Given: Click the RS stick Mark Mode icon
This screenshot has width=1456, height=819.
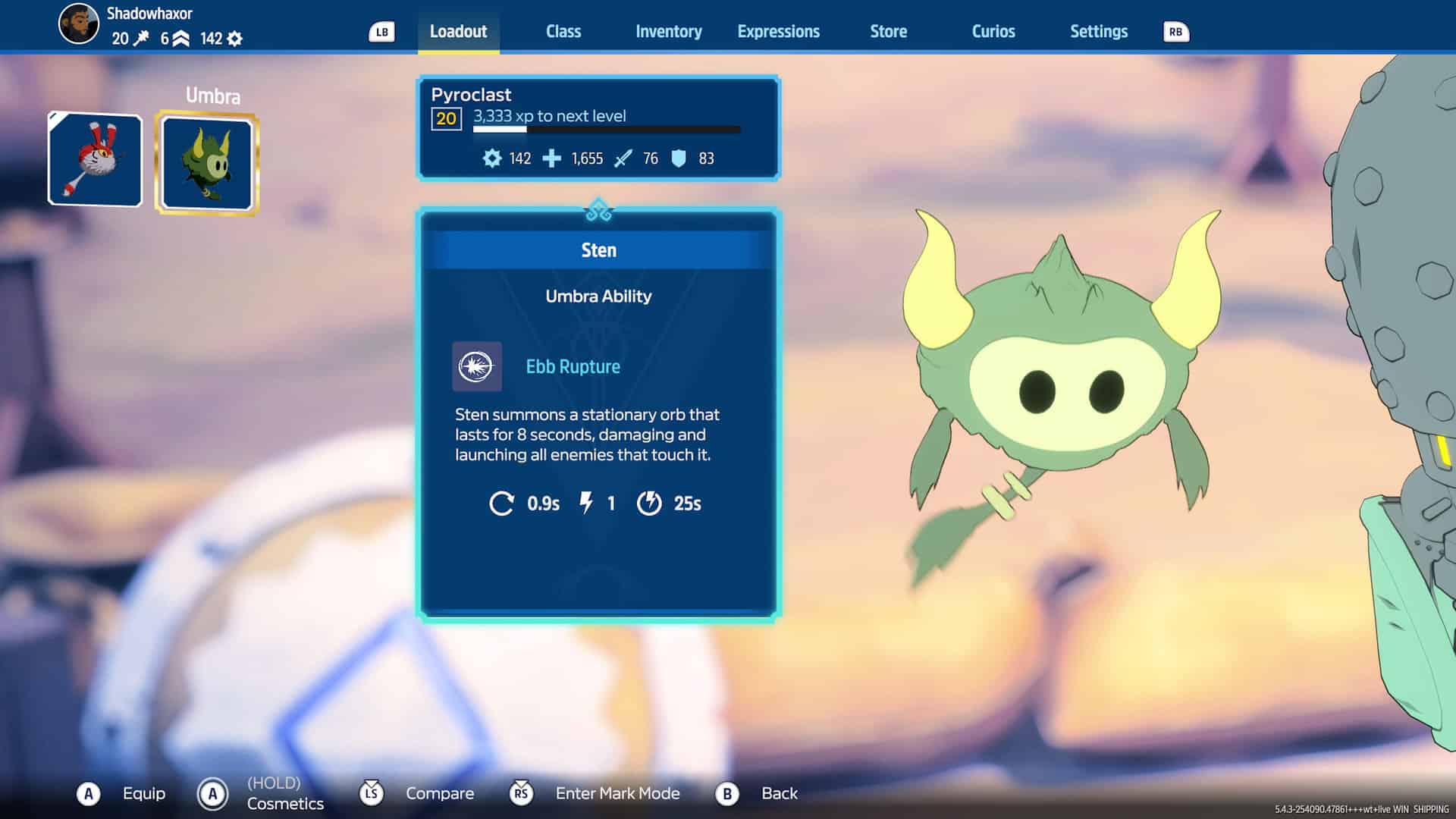Looking at the screenshot, I should point(521,793).
